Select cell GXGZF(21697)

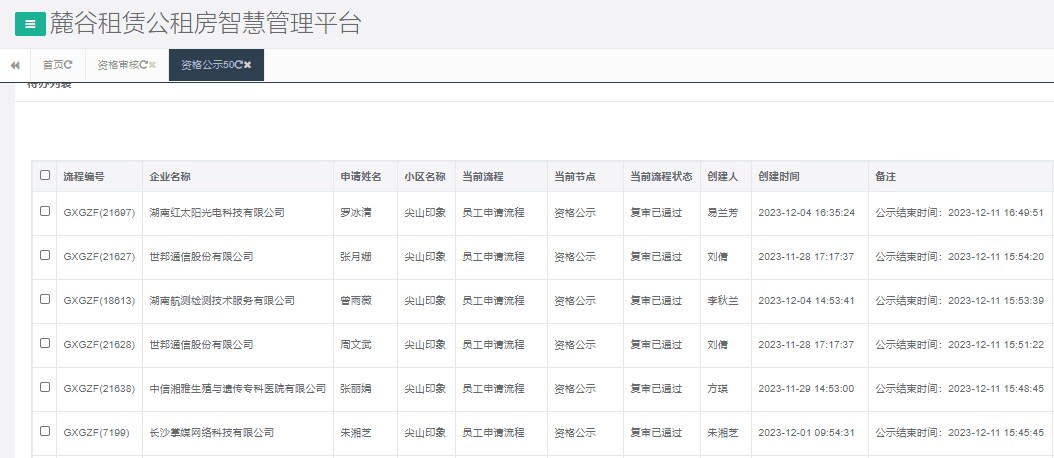tap(99, 213)
